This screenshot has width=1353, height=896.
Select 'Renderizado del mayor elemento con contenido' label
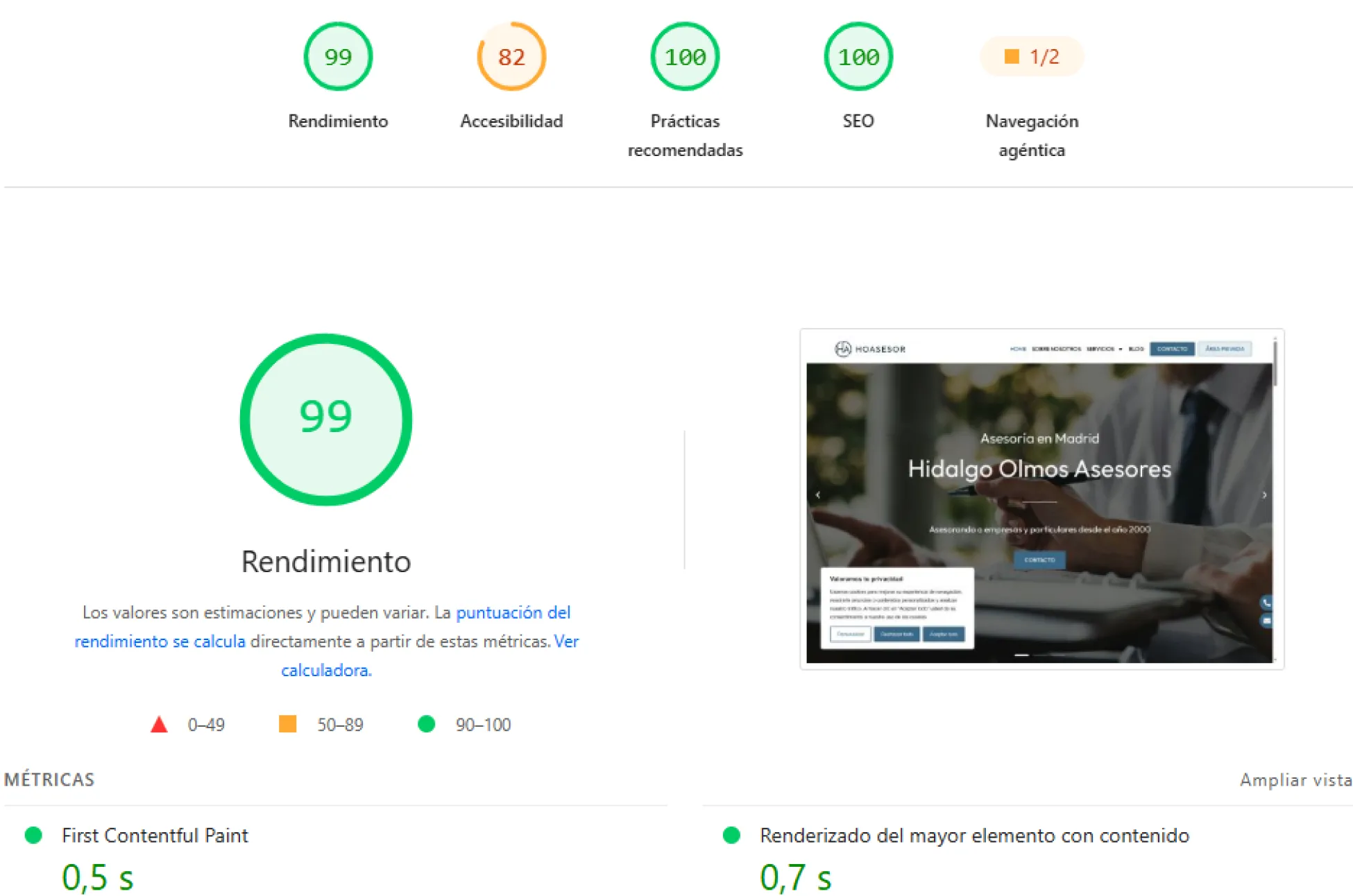coord(974,836)
